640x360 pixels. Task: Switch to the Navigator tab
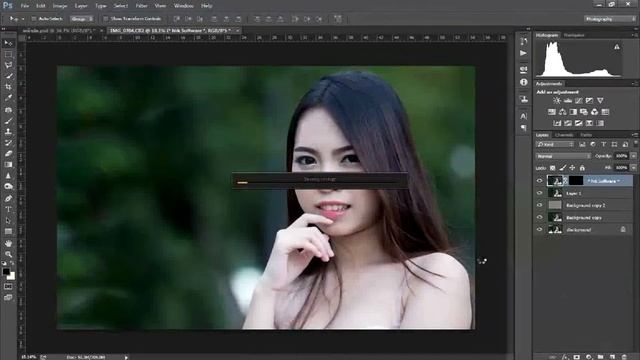click(x=574, y=35)
